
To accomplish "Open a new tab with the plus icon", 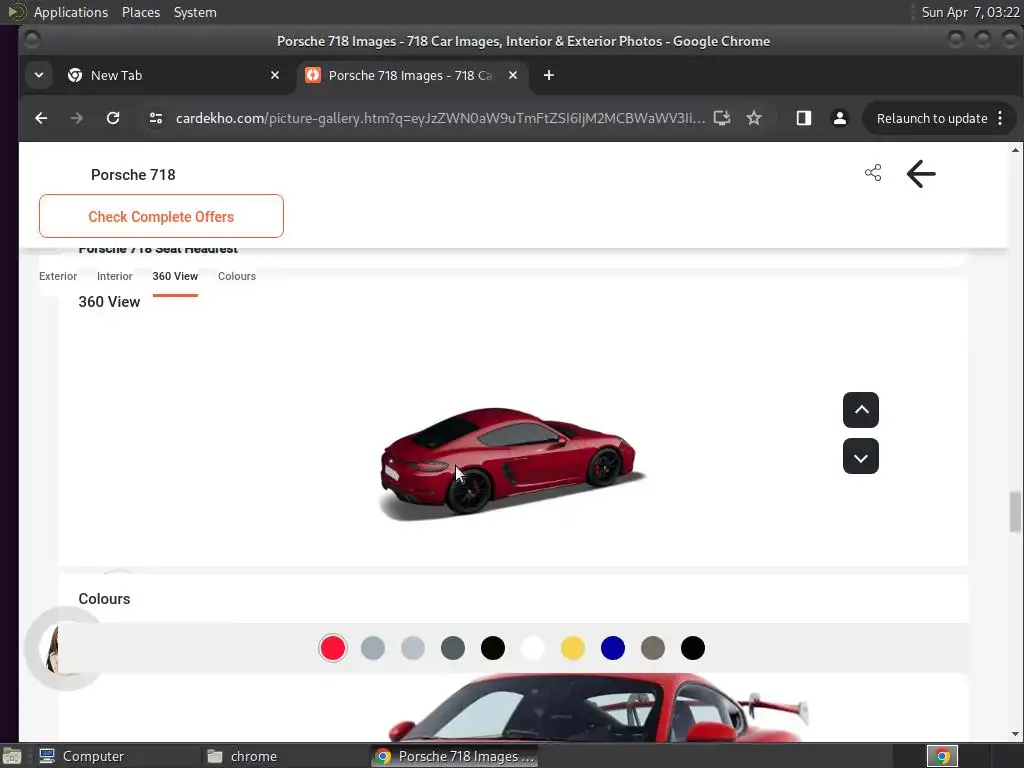I will pyautogui.click(x=549, y=75).
